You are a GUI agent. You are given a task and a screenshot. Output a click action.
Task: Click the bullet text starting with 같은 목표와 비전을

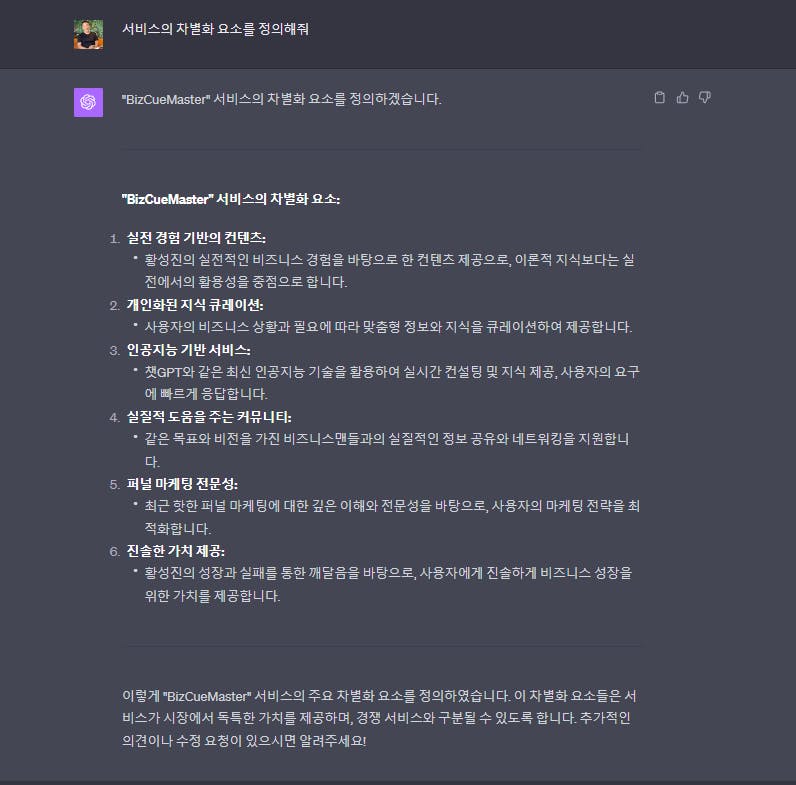click(387, 450)
